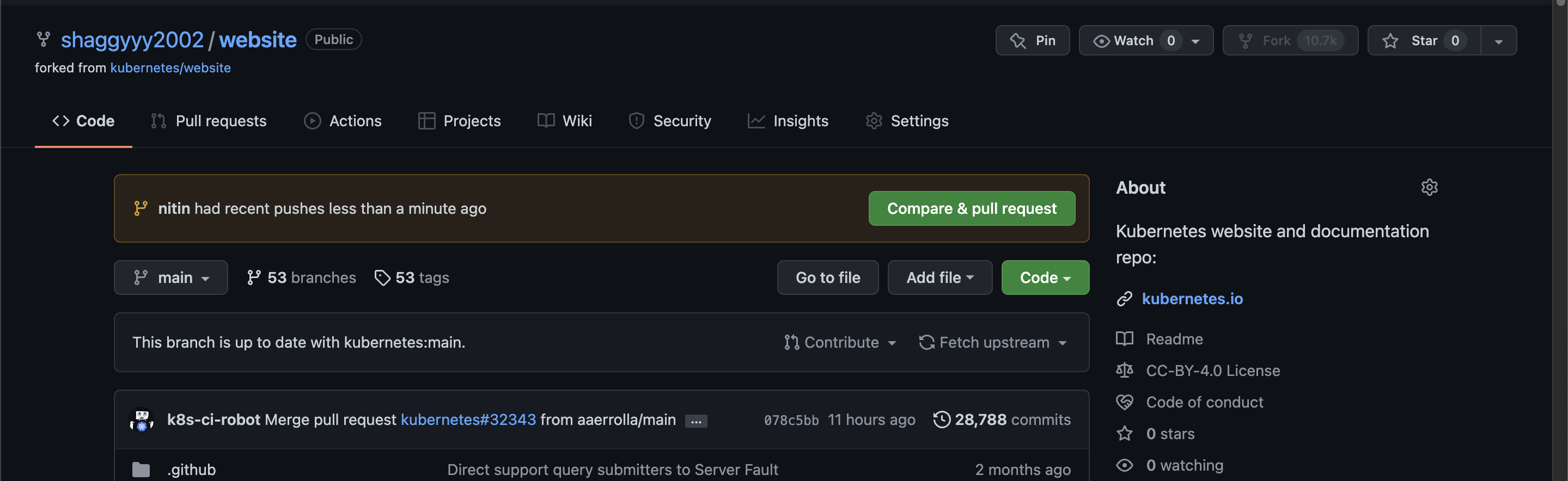This screenshot has width=1568, height=481.
Task: Click the fork icon beside the repository name
Action: 43,40
